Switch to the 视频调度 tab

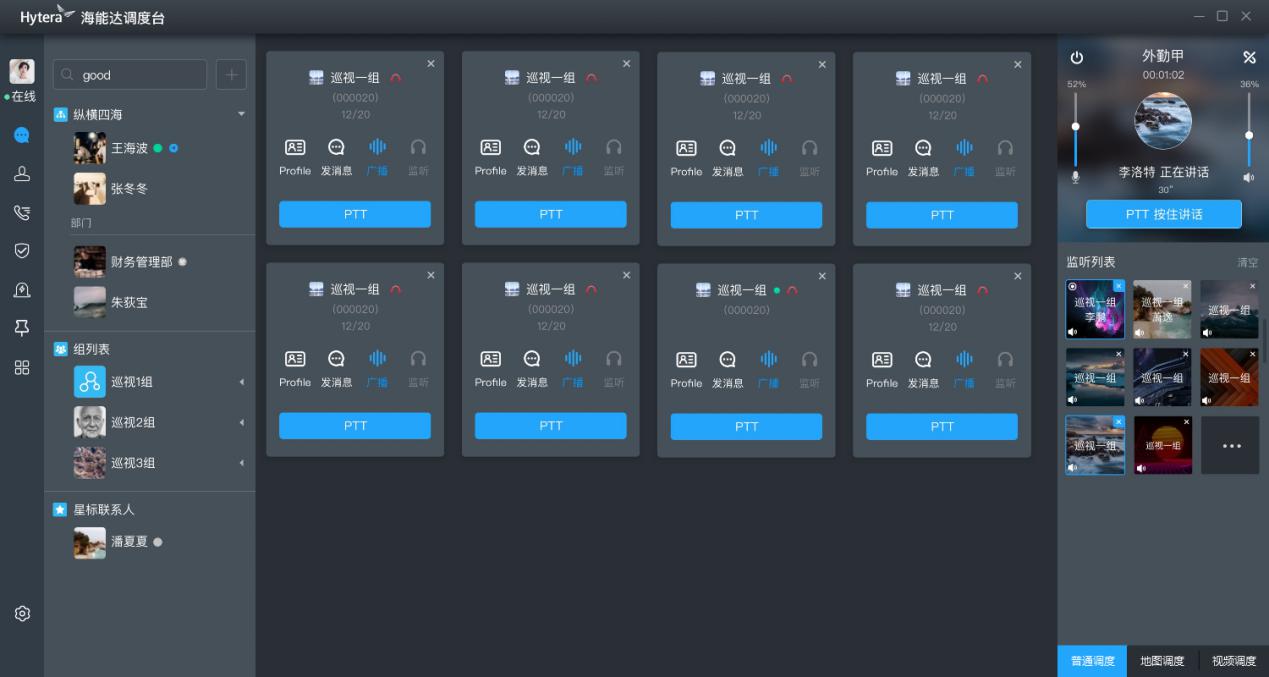pyautogui.click(x=1233, y=661)
